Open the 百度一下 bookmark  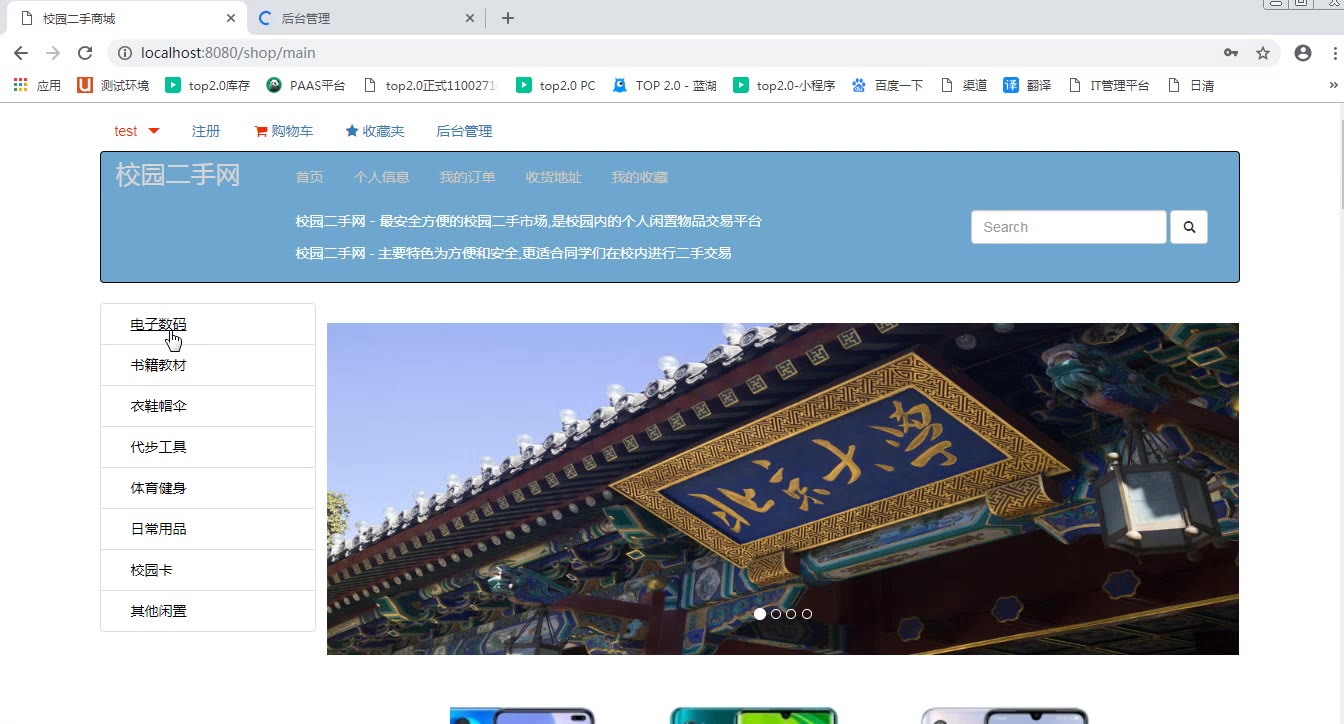(887, 85)
